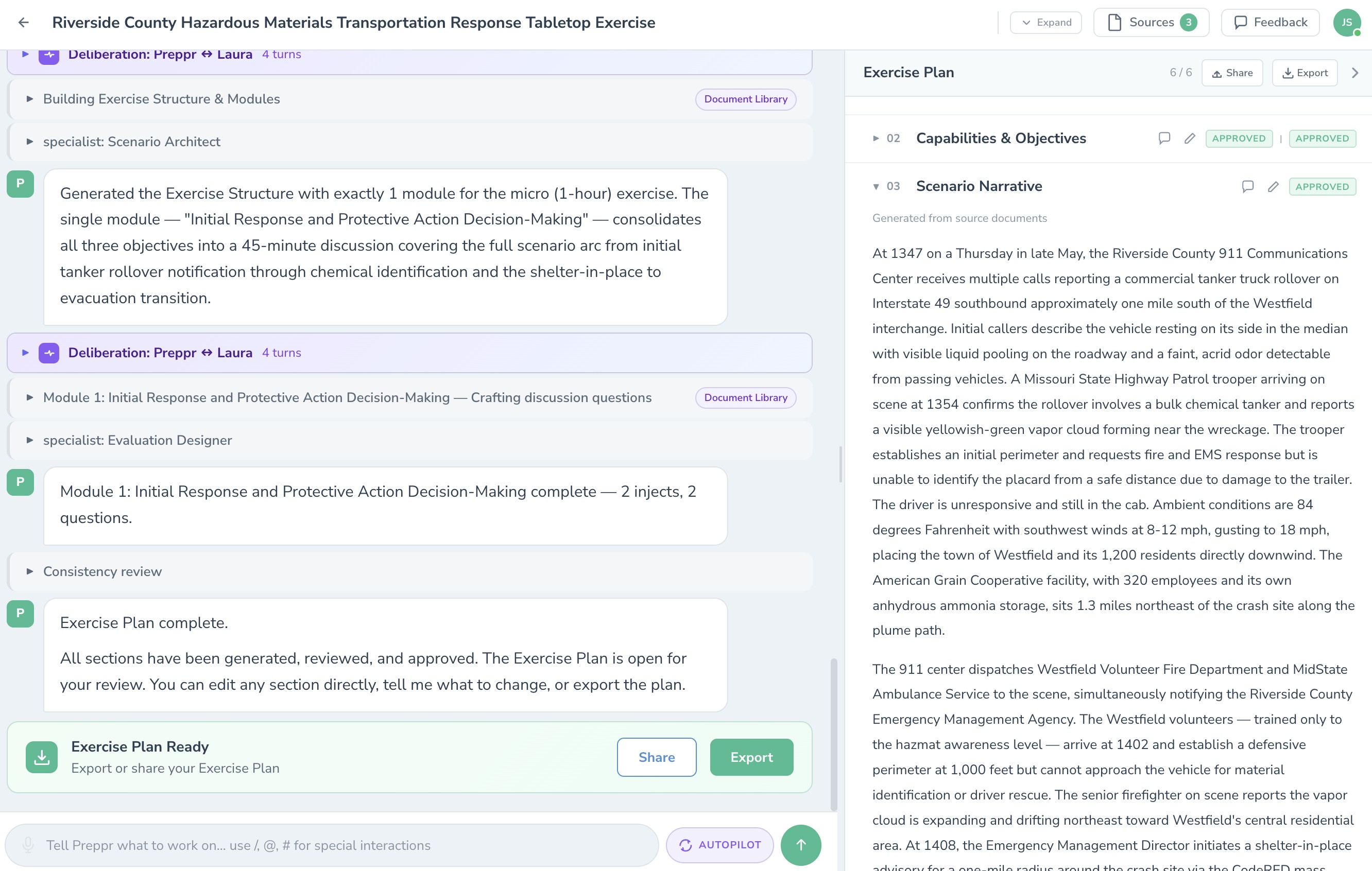Open the Expand dropdown in header
This screenshot has height=871, width=1372.
[x=1046, y=23]
